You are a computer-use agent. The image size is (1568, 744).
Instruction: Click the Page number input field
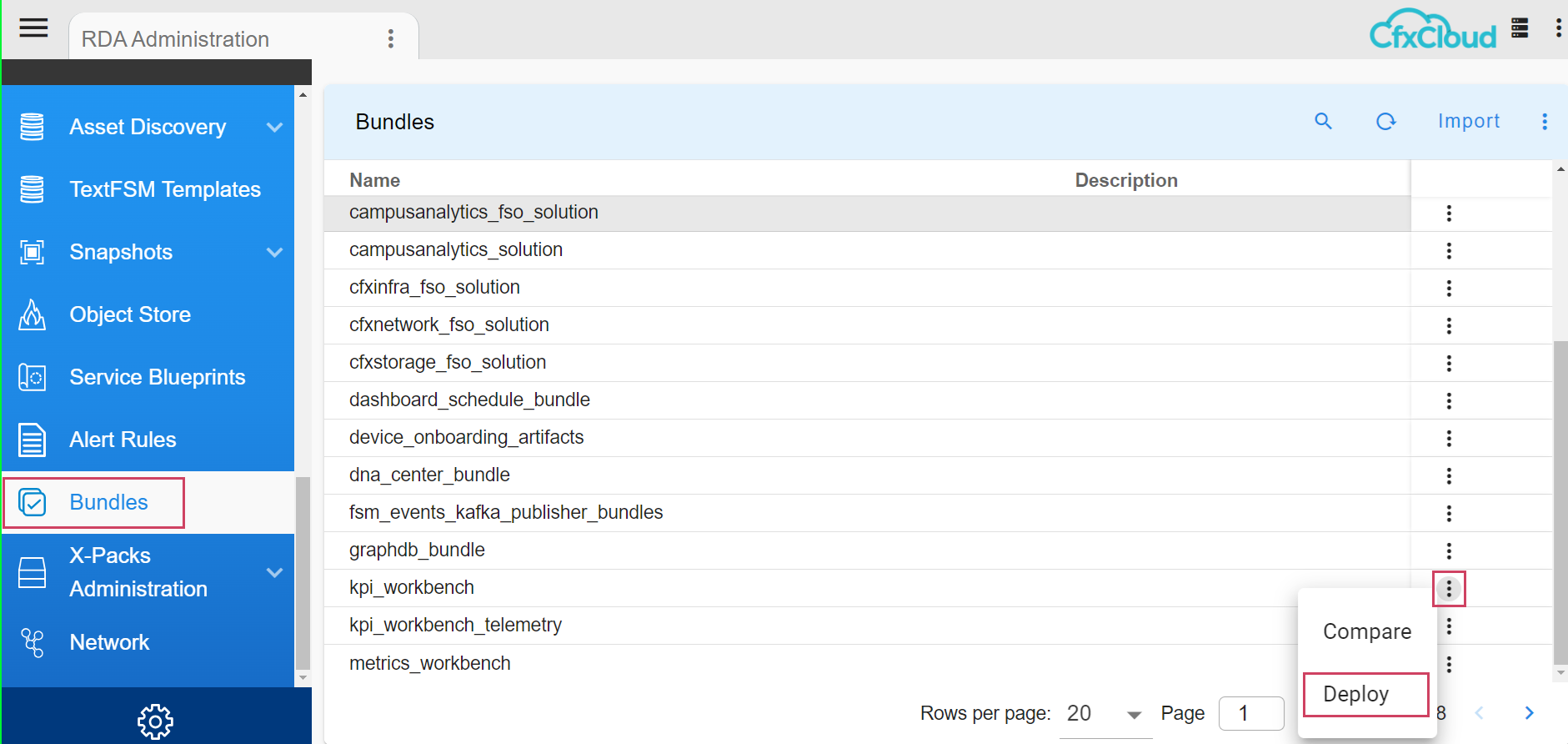(x=1250, y=713)
